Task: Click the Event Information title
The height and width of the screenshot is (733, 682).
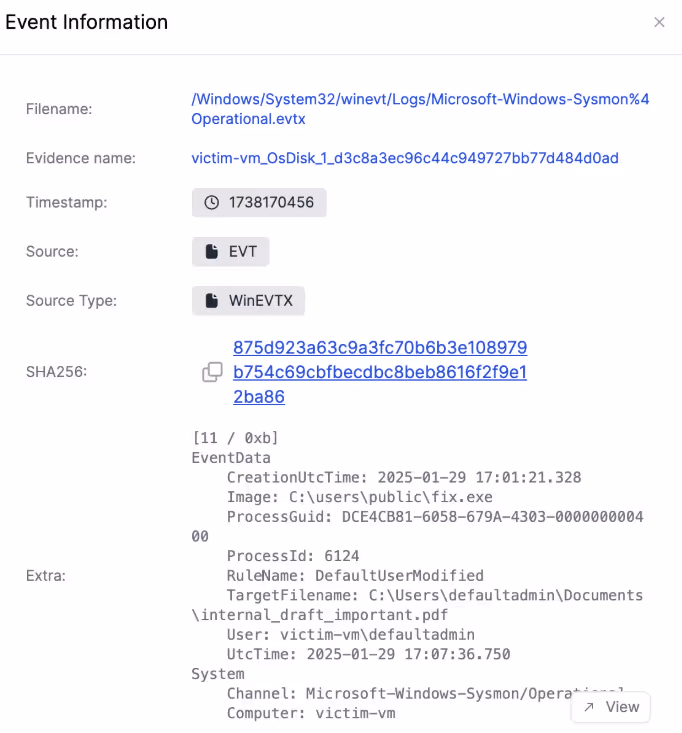Action: point(86,22)
